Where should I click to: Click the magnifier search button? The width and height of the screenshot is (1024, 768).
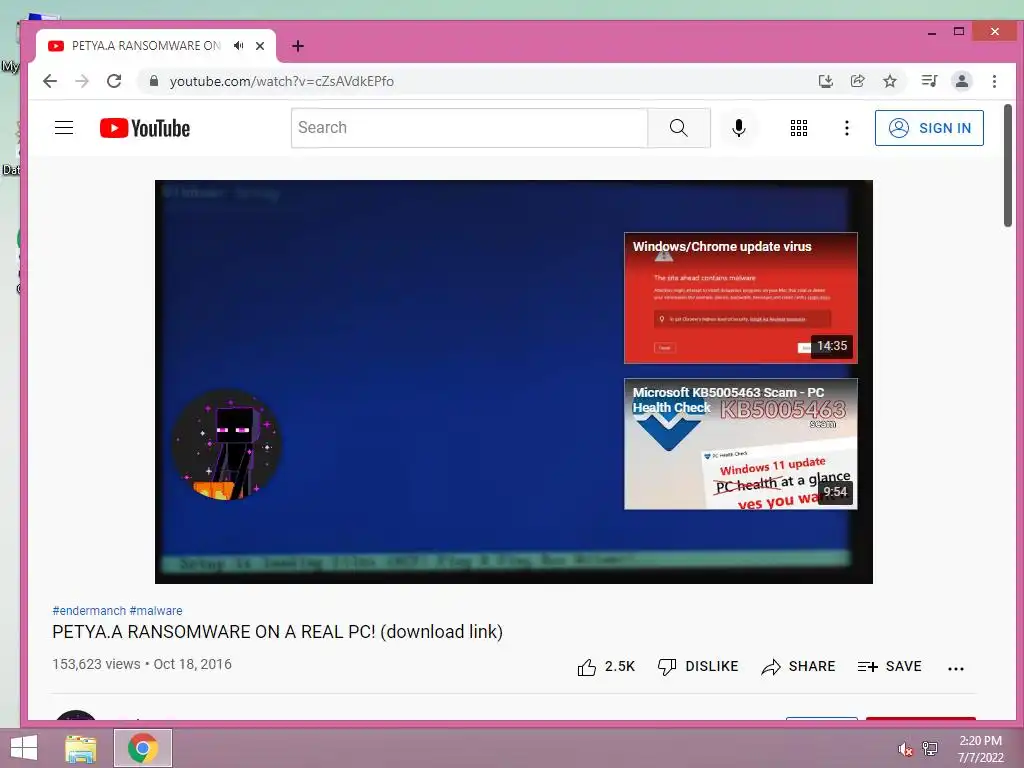(679, 128)
